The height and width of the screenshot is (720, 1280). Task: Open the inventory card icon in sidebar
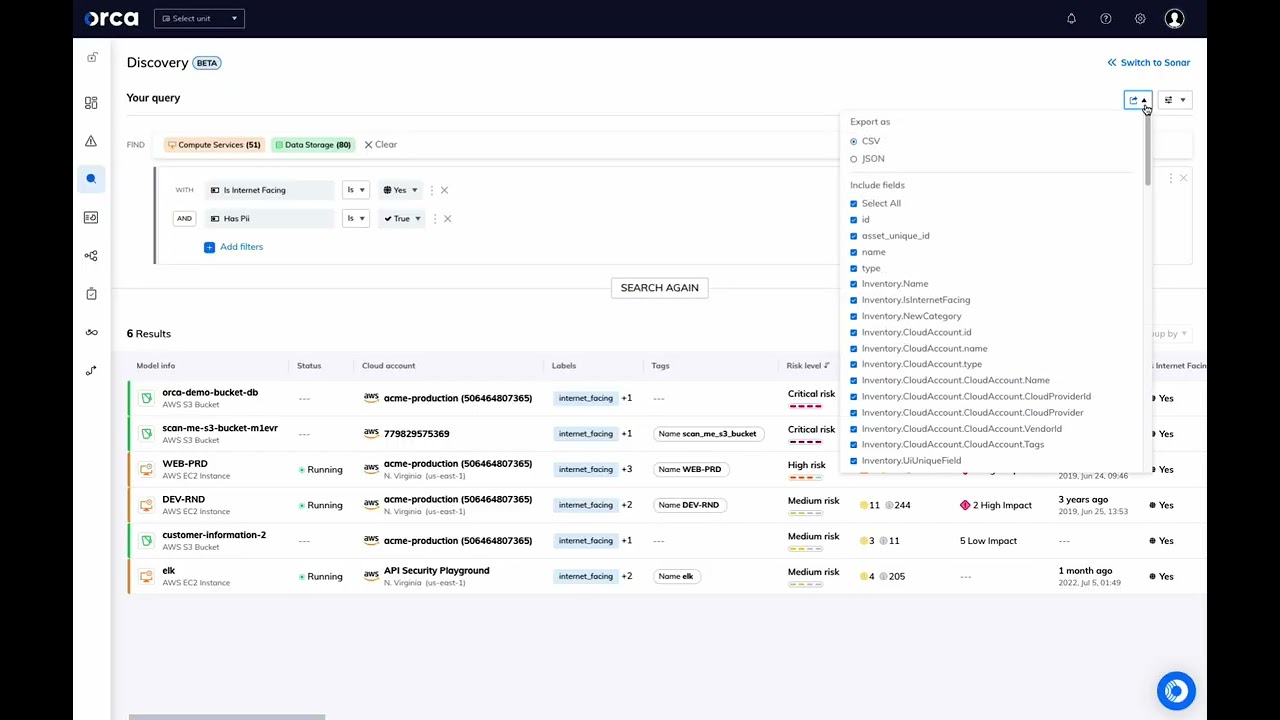[91, 217]
